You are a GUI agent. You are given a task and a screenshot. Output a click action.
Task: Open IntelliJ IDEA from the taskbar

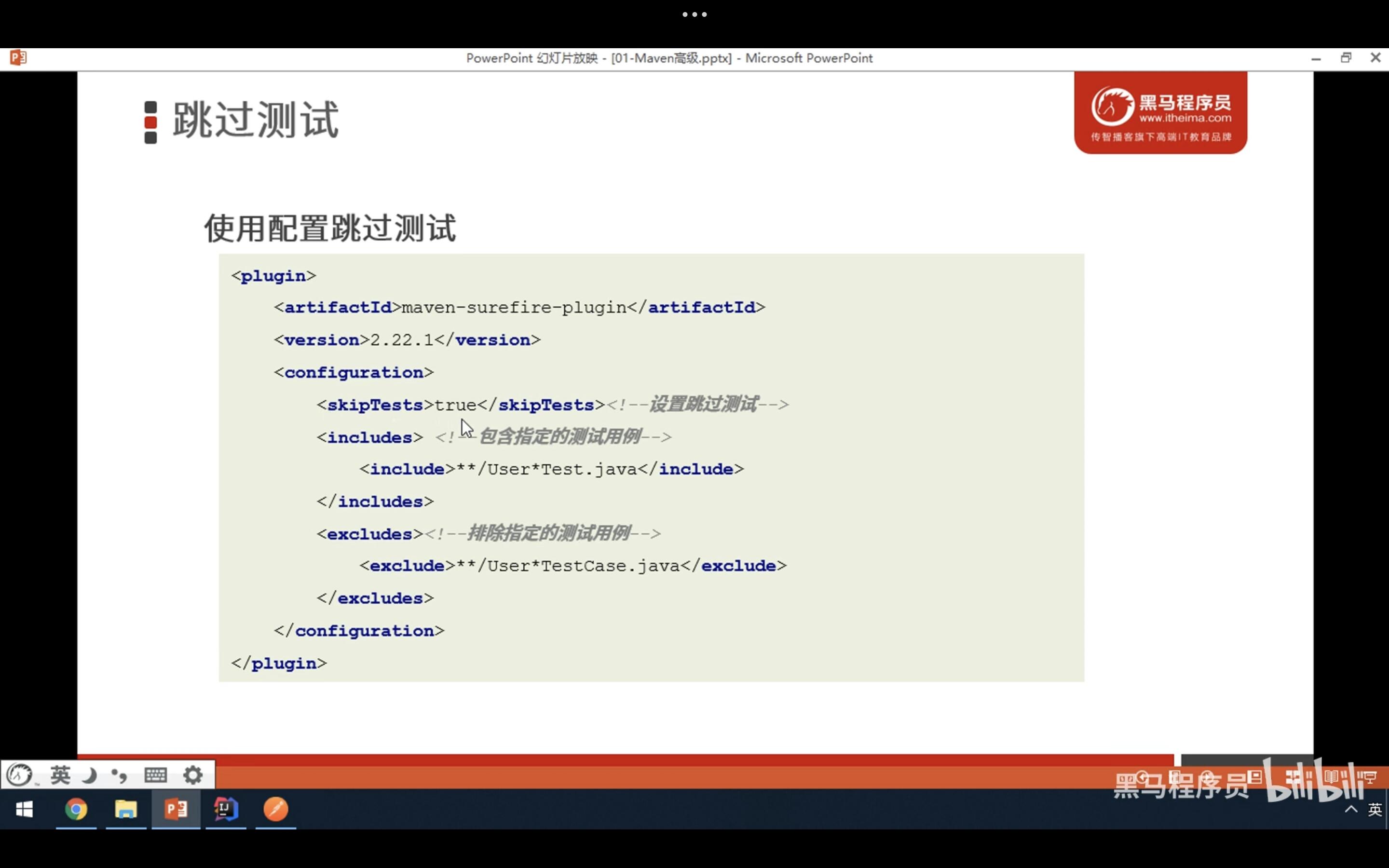[226, 810]
